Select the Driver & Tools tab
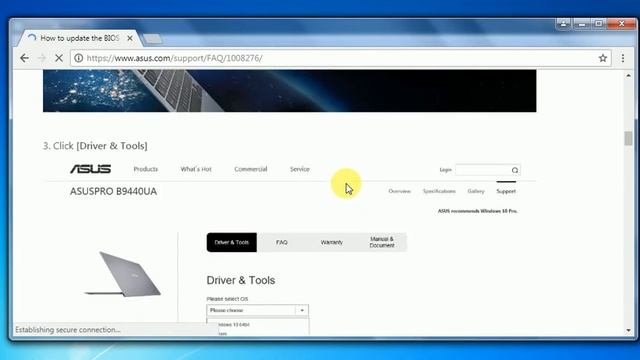The height and width of the screenshot is (360, 640). click(231, 242)
